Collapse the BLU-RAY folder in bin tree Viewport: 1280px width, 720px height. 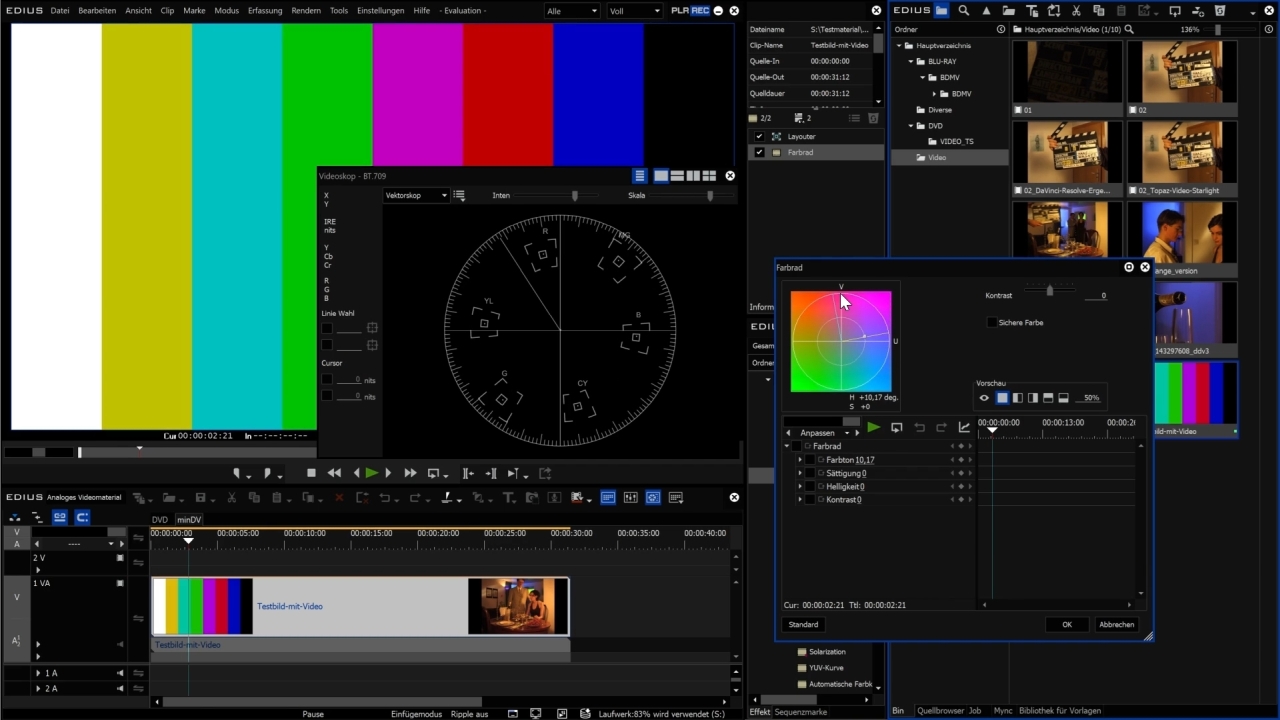pos(911,62)
